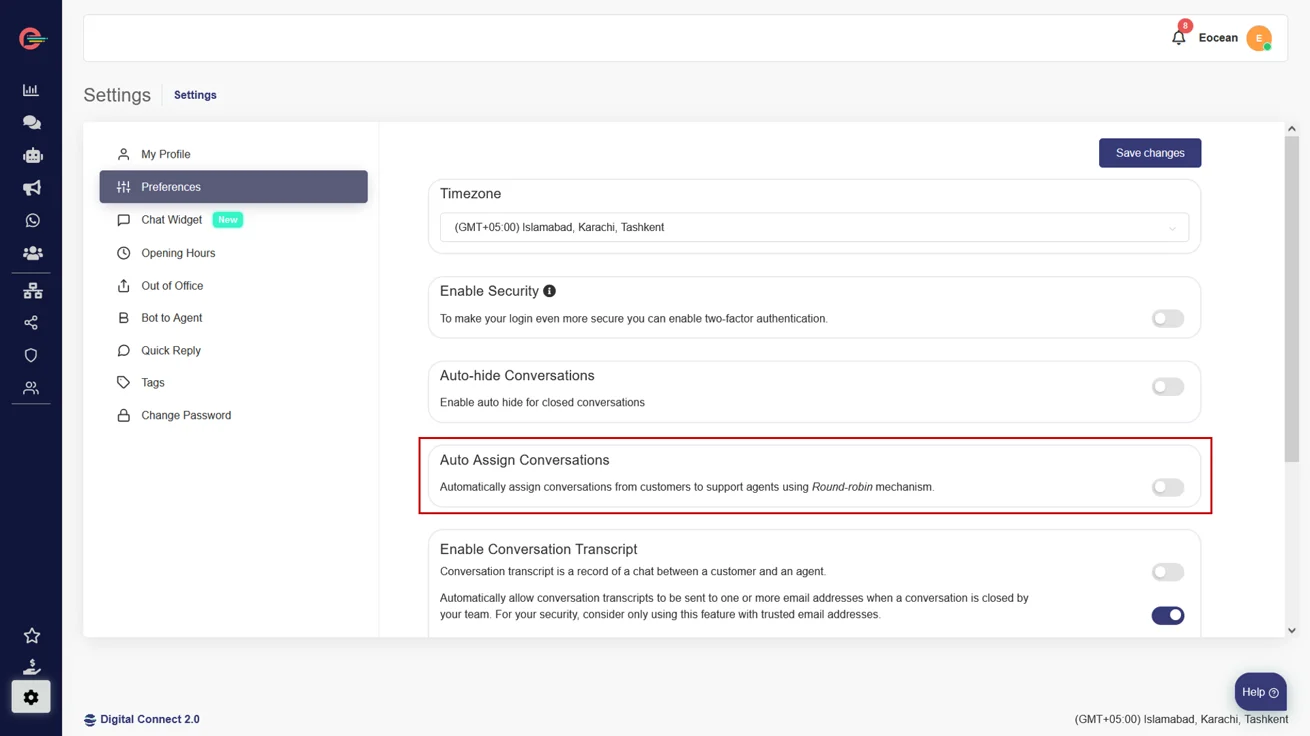Open the shield icon in sidebar
The height and width of the screenshot is (736, 1310).
click(x=31, y=355)
